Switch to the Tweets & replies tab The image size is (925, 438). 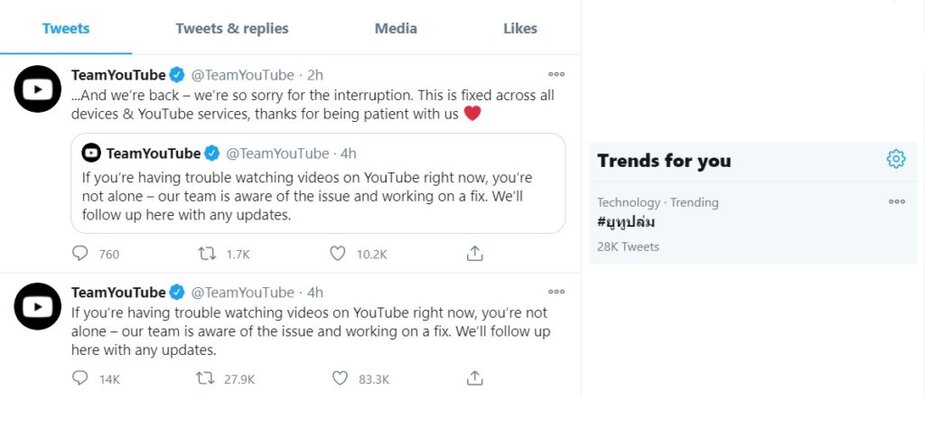click(x=232, y=28)
